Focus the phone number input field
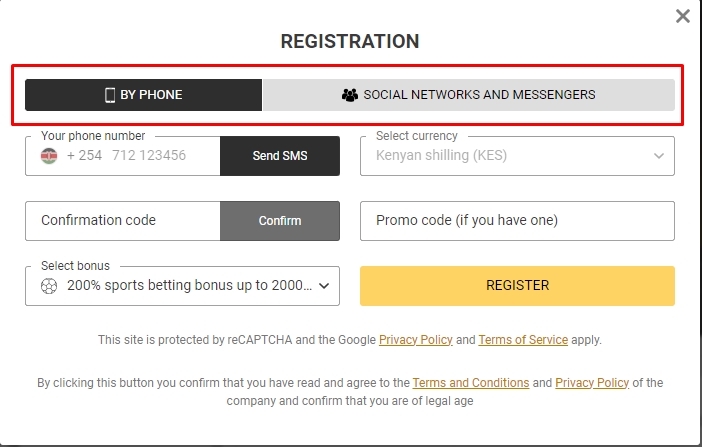Screen dimensions: 702x447 [141, 156]
